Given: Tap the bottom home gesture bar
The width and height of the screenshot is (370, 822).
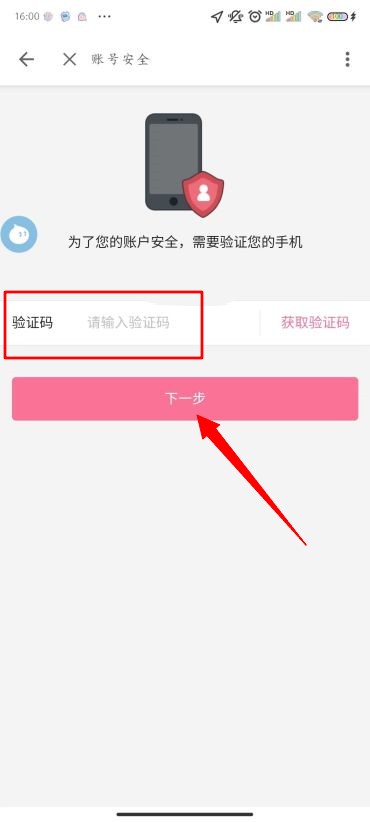Looking at the screenshot, I should [x=185, y=814].
